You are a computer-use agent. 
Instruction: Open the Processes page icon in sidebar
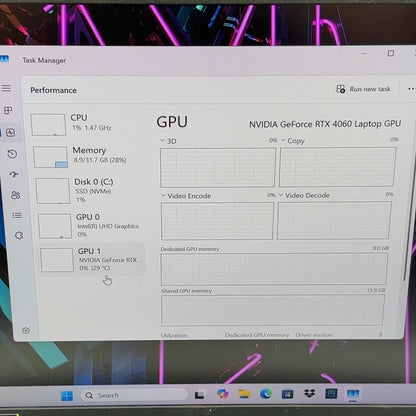(8, 110)
